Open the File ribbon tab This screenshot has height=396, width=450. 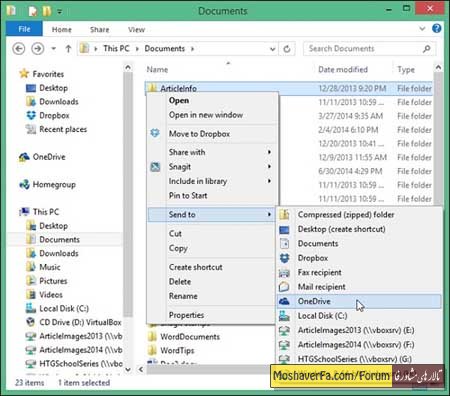pyautogui.click(x=24, y=29)
